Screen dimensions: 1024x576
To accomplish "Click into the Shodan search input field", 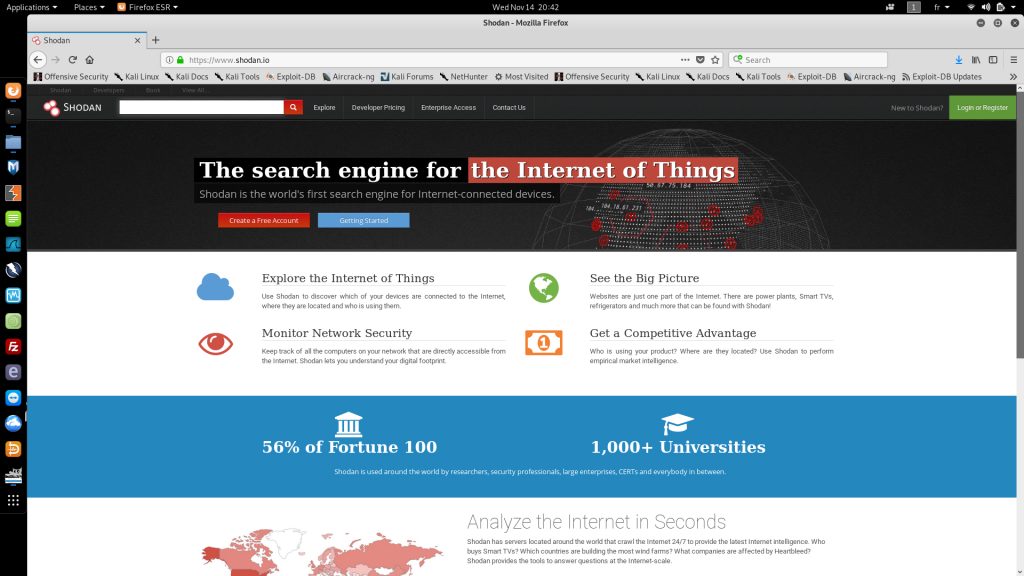I will 201,107.
